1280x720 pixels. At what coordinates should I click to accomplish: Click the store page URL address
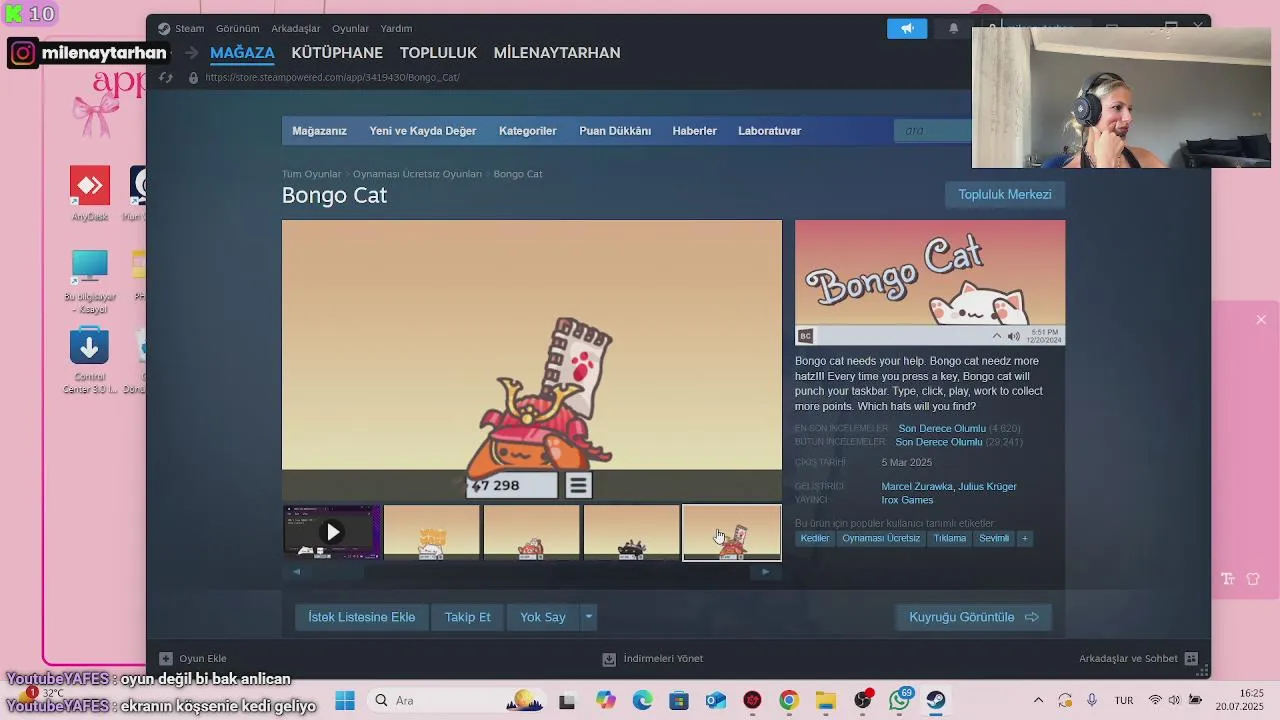pyautogui.click(x=332, y=77)
